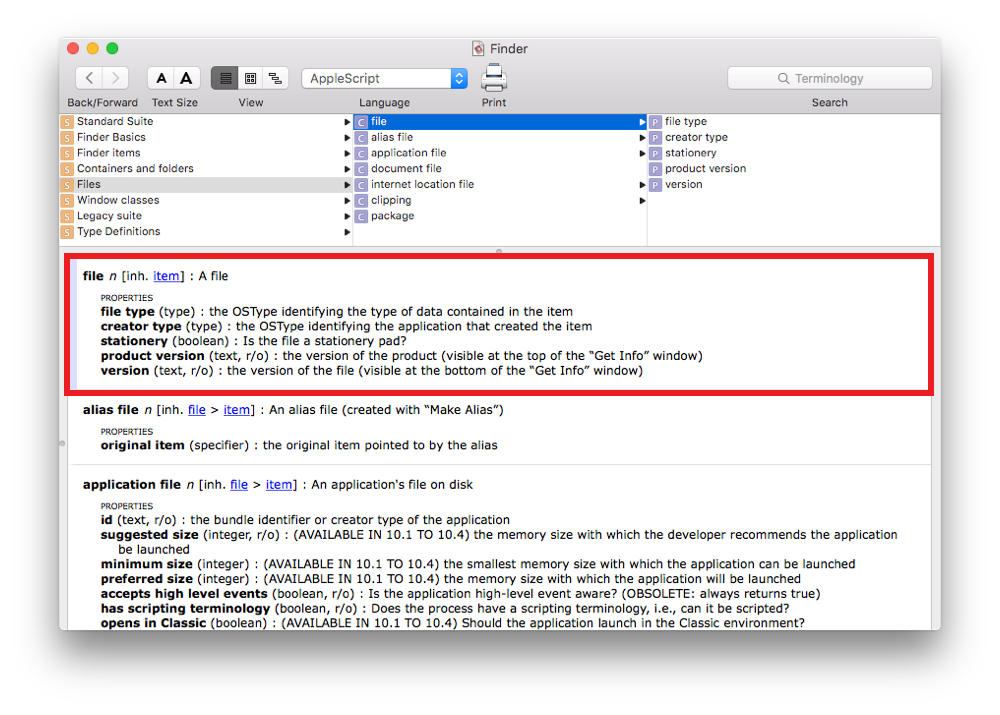Viewport: 1000px width, 715px height.
Task: Expand arrow for Finder Basics
Action: tap(347, 138)
